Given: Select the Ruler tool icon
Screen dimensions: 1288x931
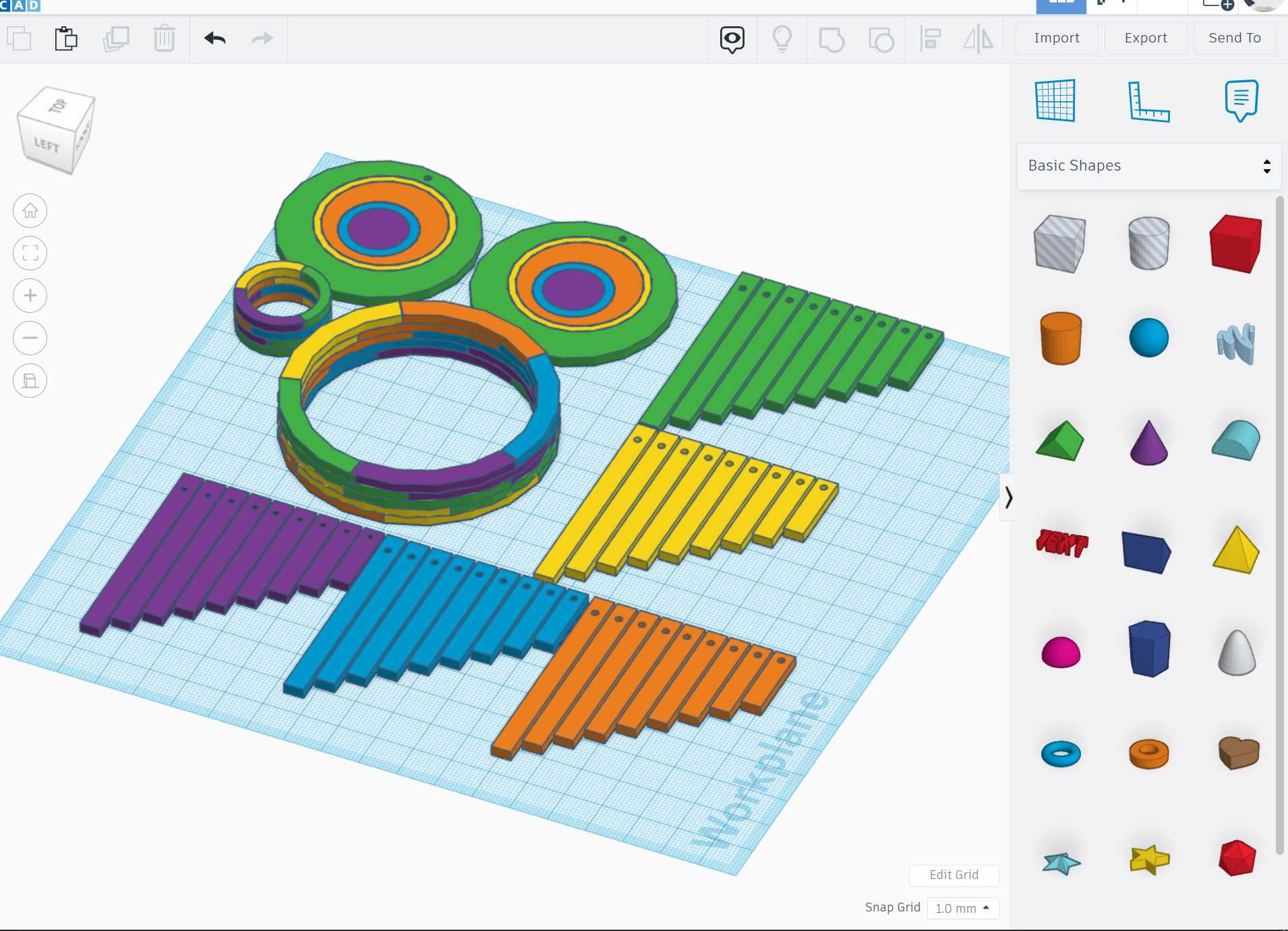Looking at the screenshot, I should 1149,101.
